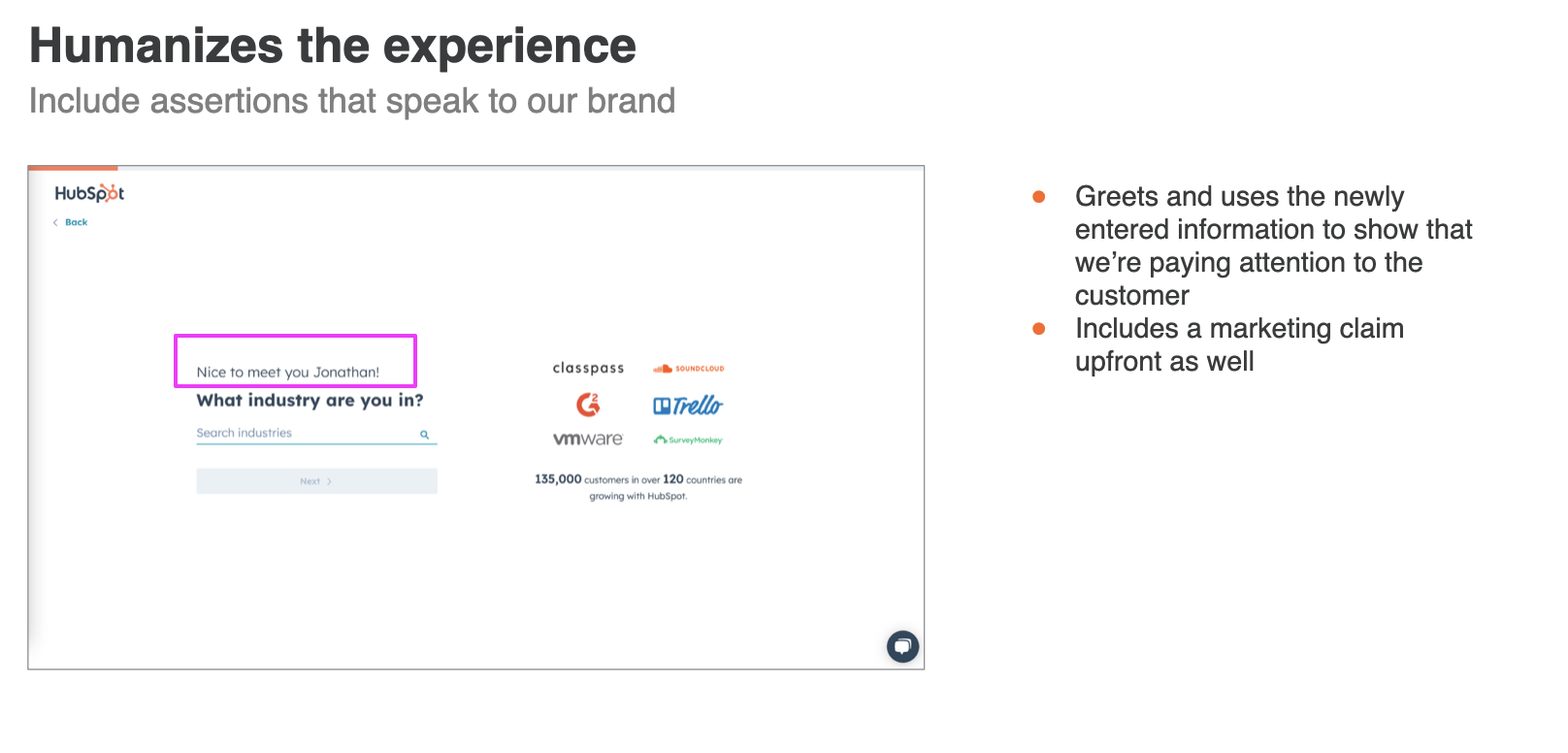Click the classpass logo
This screenshot has height=753, width=1568.
(588, 369)
